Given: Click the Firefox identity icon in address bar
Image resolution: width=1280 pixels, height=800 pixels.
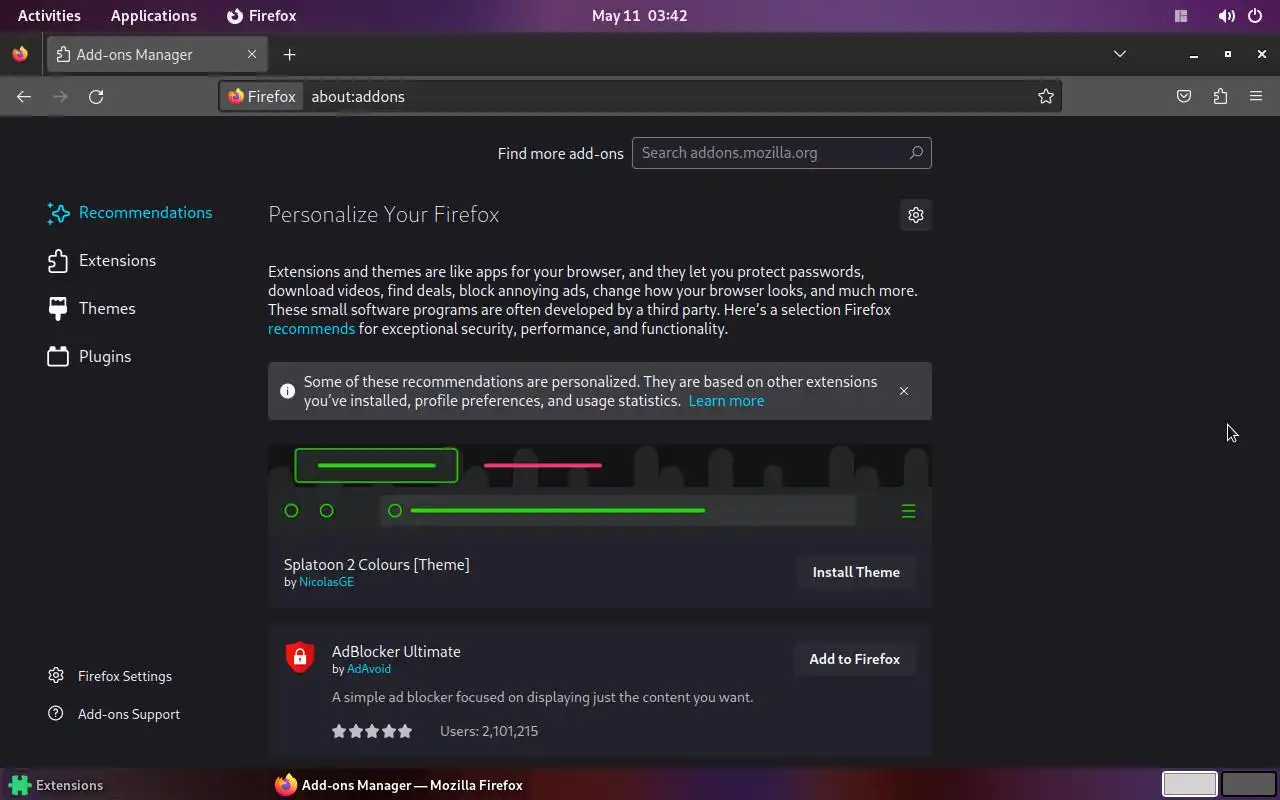Looking at the screenshot, I should click(x=262, y=96).
